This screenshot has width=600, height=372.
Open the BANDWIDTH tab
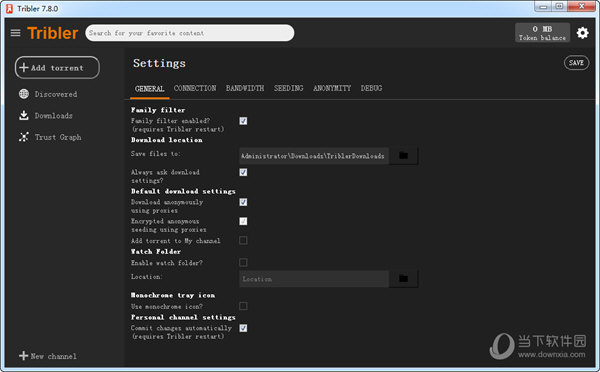[x=245, y=88]
